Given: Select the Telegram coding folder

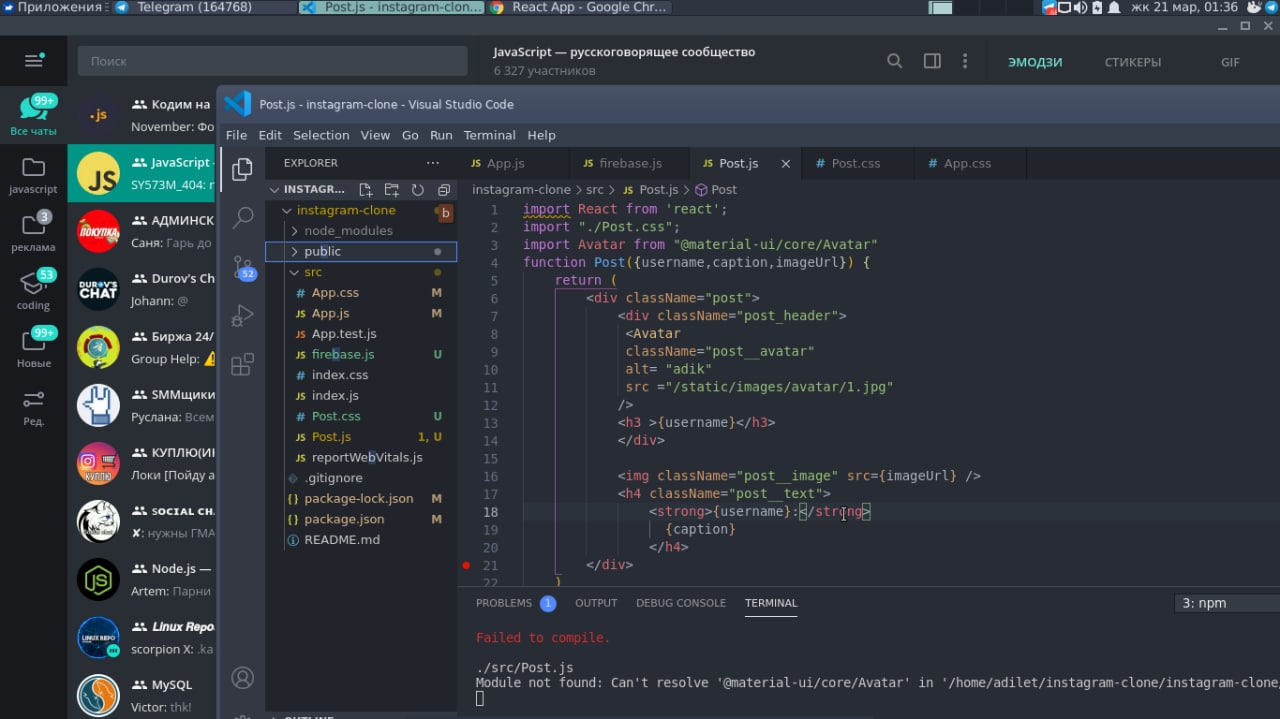Looking at the screenshot, I should coord(34,290).
